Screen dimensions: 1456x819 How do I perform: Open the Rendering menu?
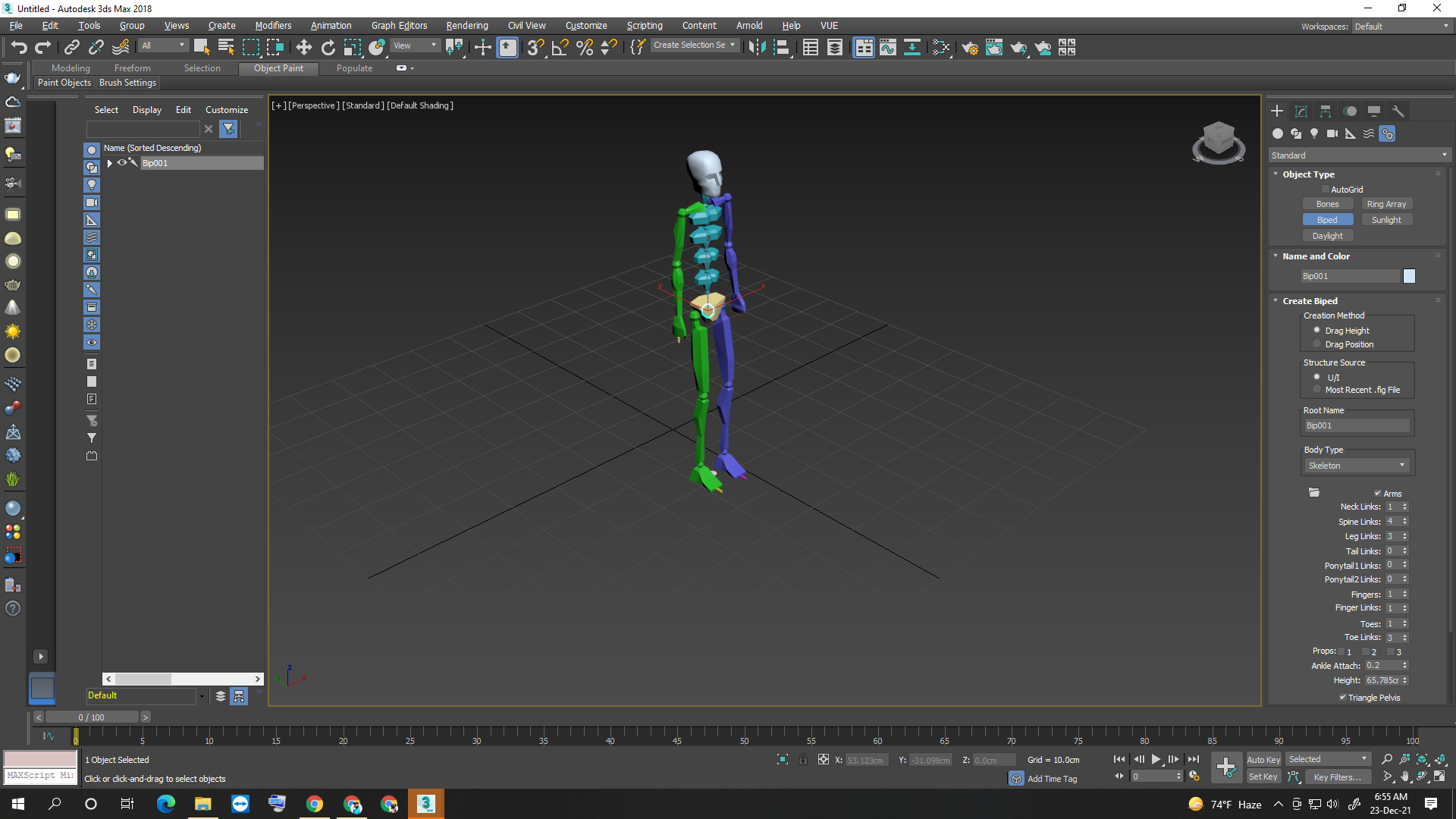pyautogui.click(x=466, y=26)
